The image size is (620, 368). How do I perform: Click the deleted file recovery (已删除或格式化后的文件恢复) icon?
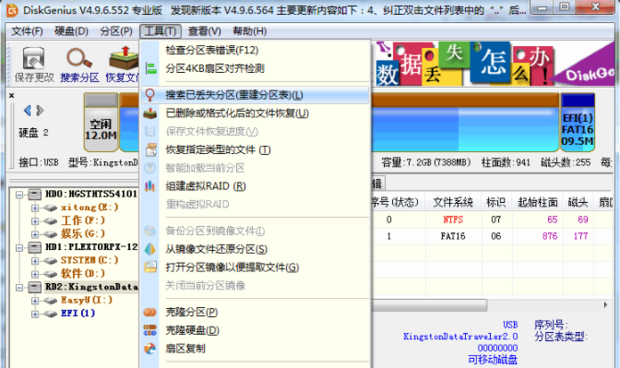(150, 113)
